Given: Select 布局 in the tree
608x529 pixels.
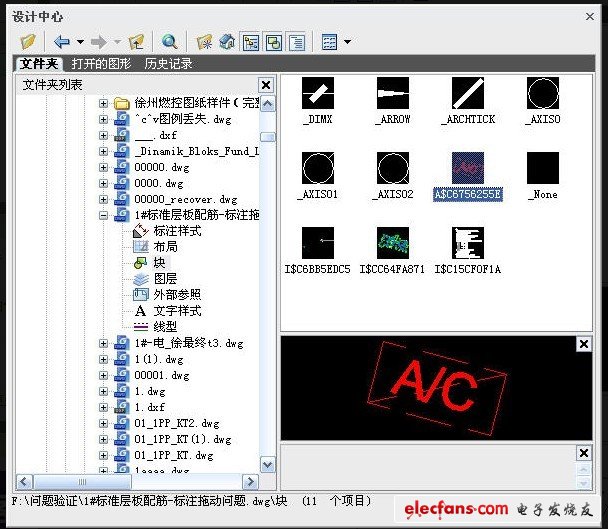Looking at the screenshot, I should tap(166, 247).
